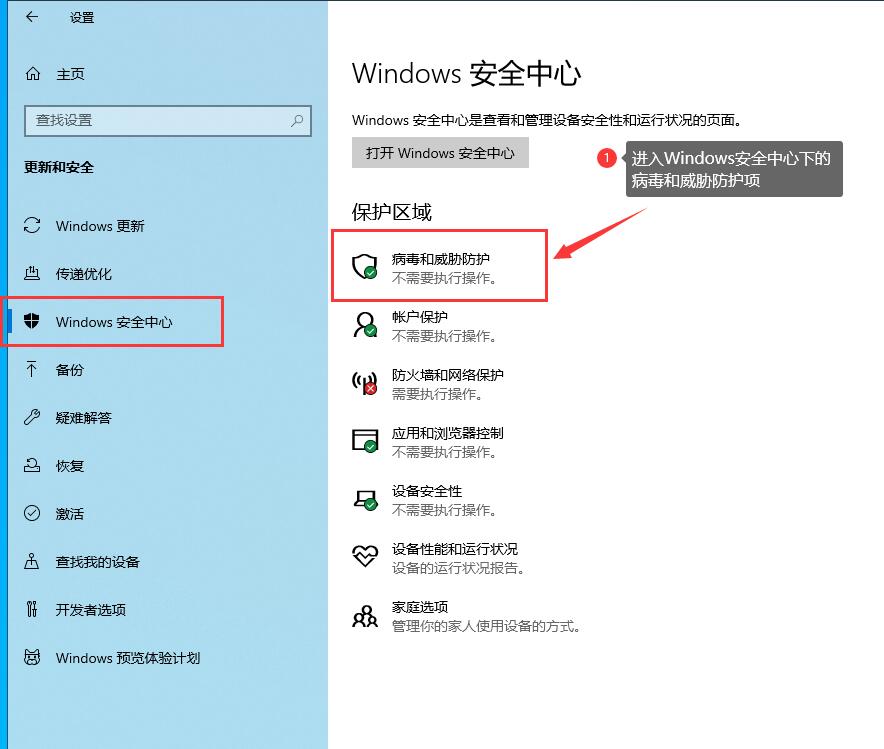Screen dimensions: 884x749
Task: Open the 主页 home icon
Action: pyautogui.click(x=33, y=74)
